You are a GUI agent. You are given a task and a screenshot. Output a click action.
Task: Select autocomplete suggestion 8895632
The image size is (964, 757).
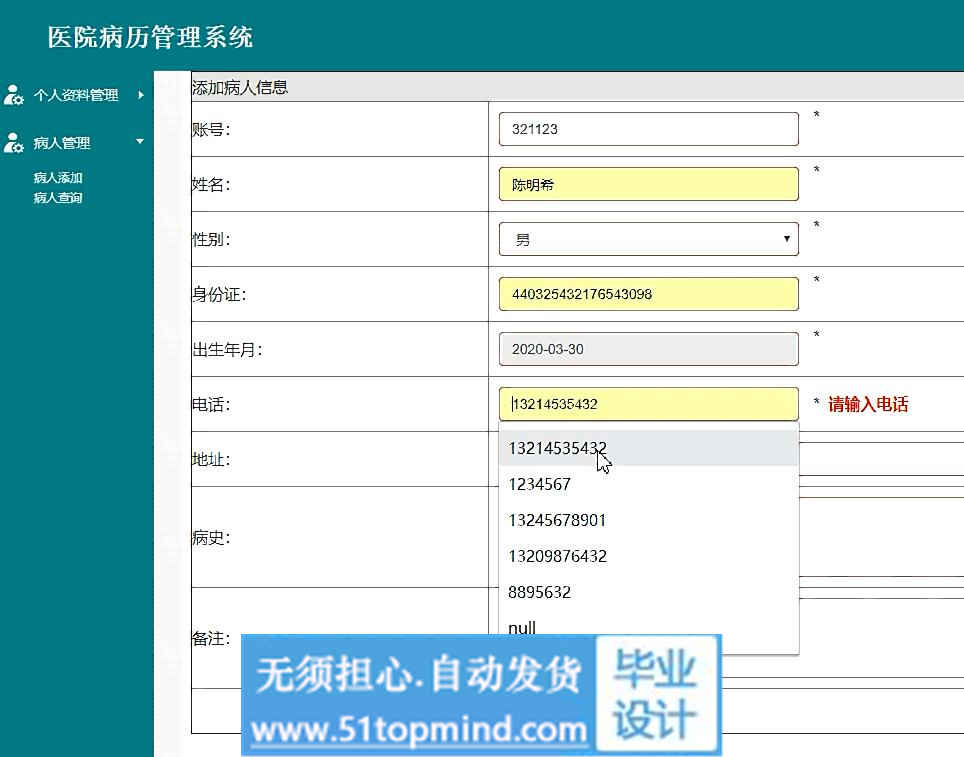tap(649, 592)
